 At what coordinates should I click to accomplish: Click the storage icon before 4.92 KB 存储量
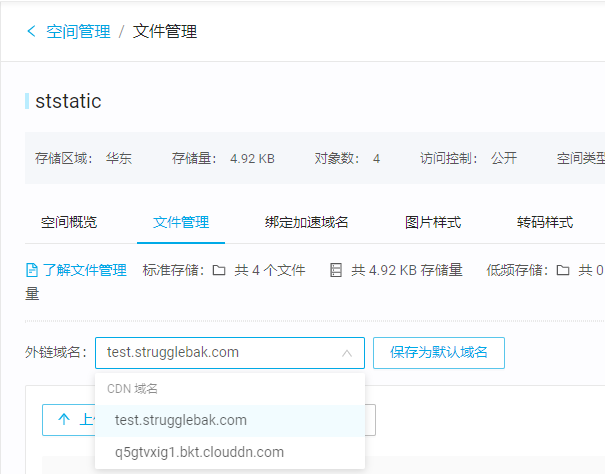(x=335, y=270)
